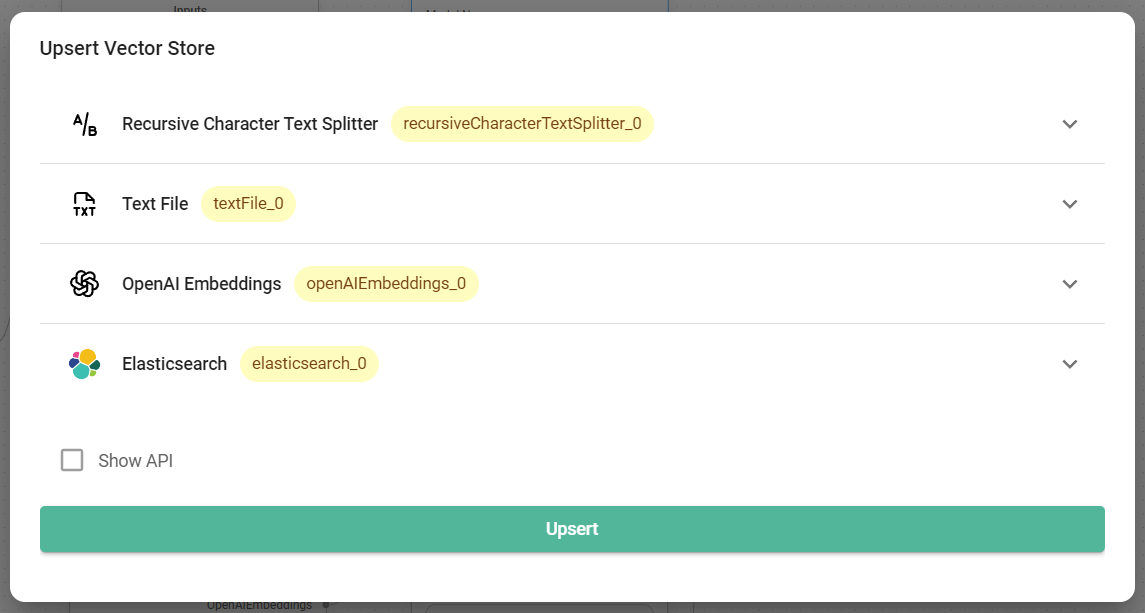Click the Show API label text
Screen dimensions: 1145x613
pyautogui.click(x=135, y=461)
